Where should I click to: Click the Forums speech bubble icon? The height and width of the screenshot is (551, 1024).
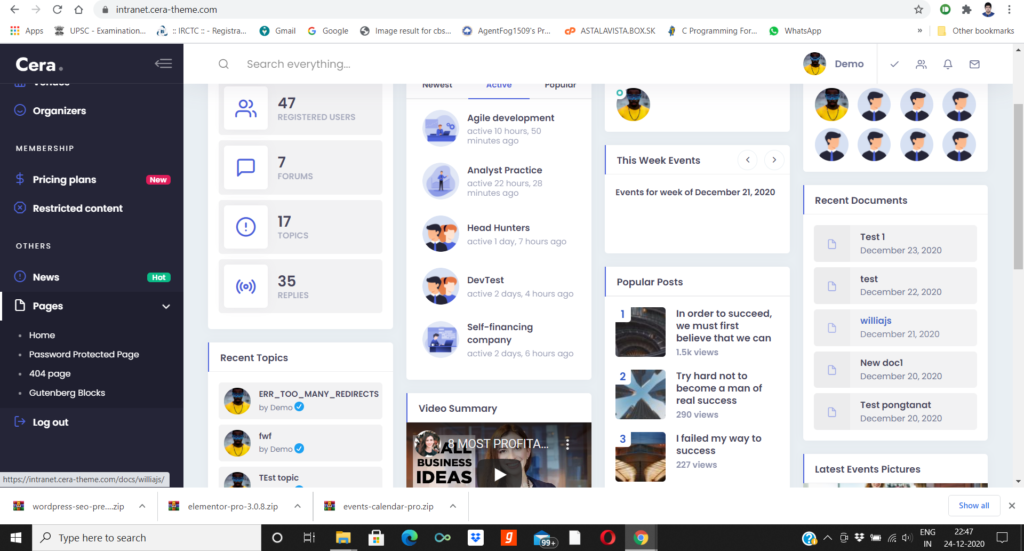pos(246,168)
